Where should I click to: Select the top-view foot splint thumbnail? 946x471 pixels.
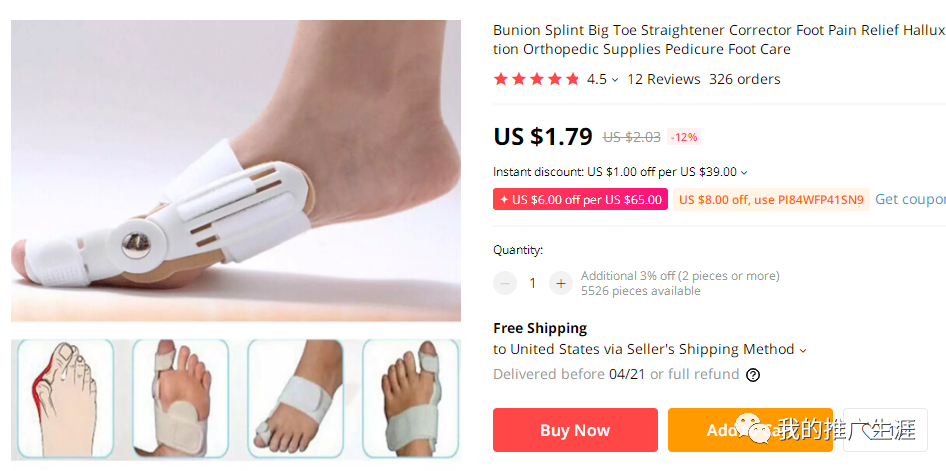tap(180, 398)
